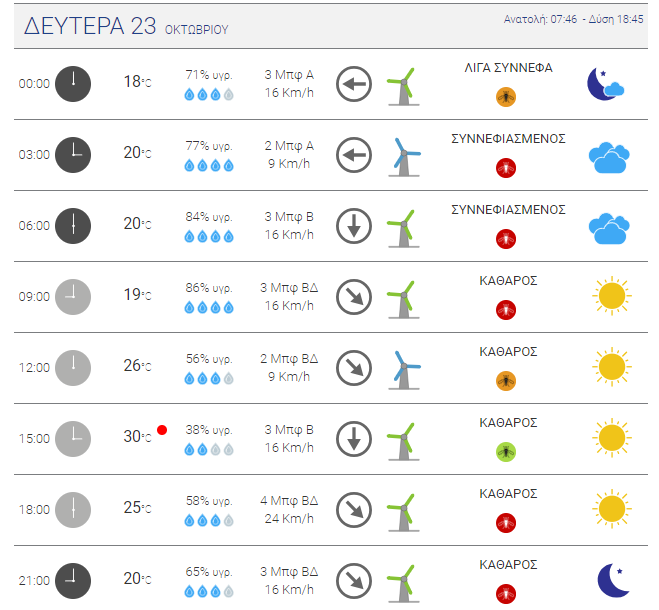Click the moon and cloud icon at 00:00
The width and height of the screenshot is (659, 610).
tap(606, 84)
